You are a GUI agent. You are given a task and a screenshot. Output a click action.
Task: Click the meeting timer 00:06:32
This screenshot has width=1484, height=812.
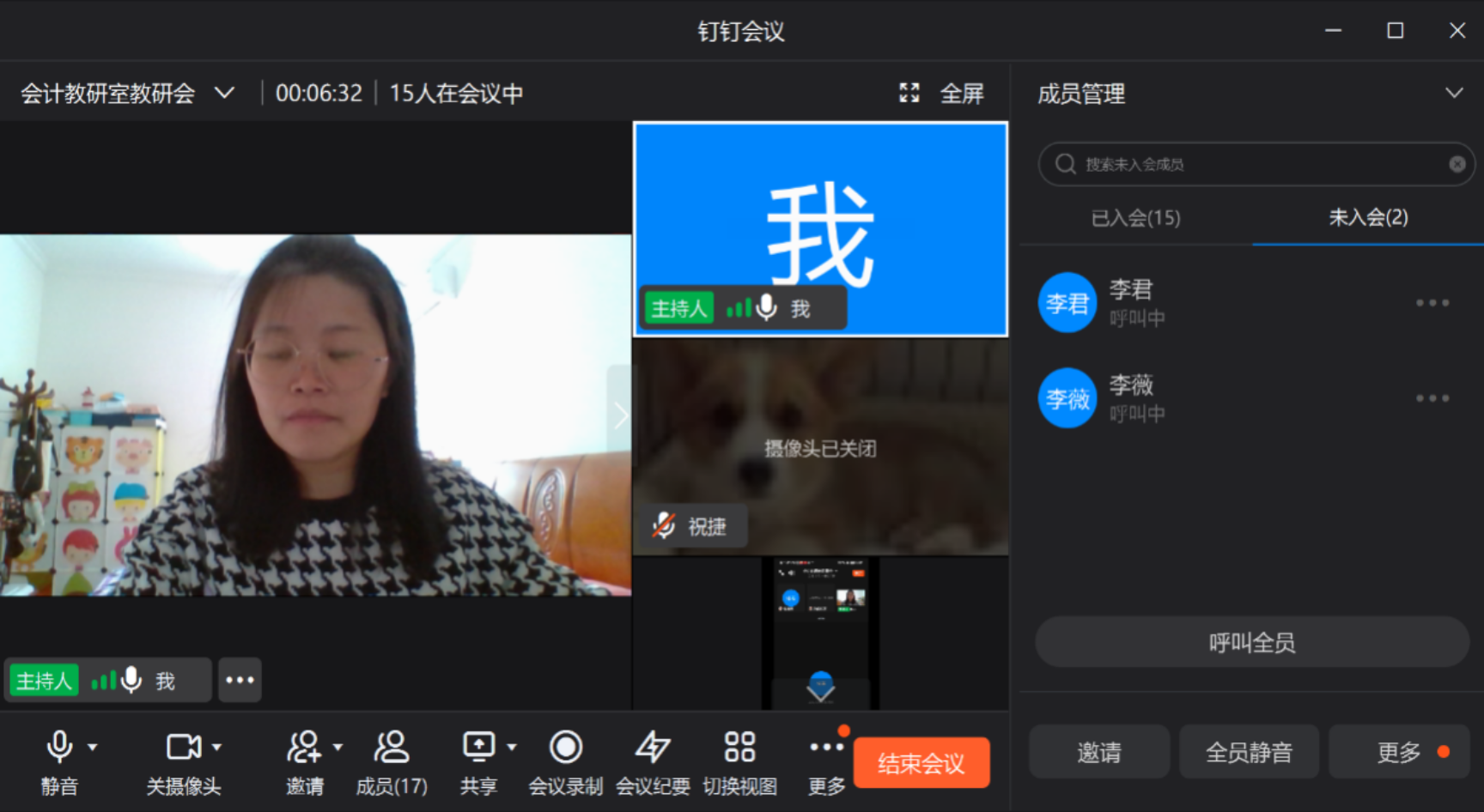point(319,93)
